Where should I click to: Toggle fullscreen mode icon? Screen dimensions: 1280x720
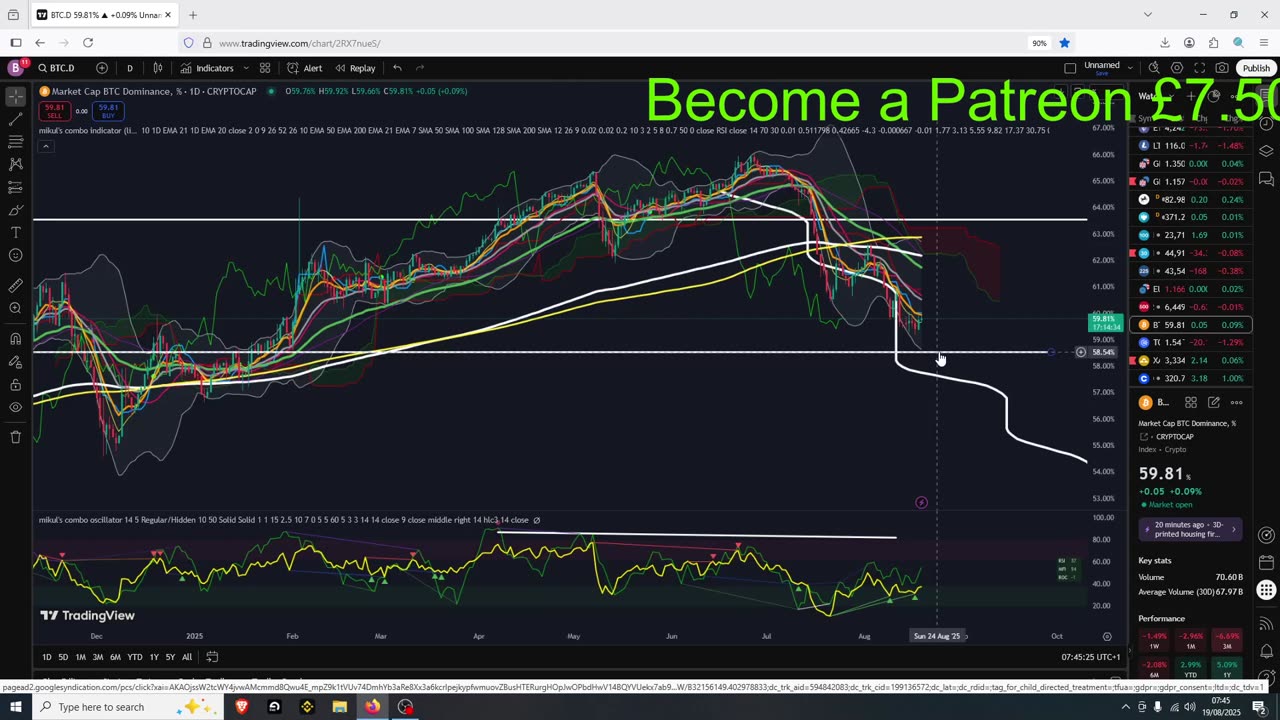coord(1200,68)
